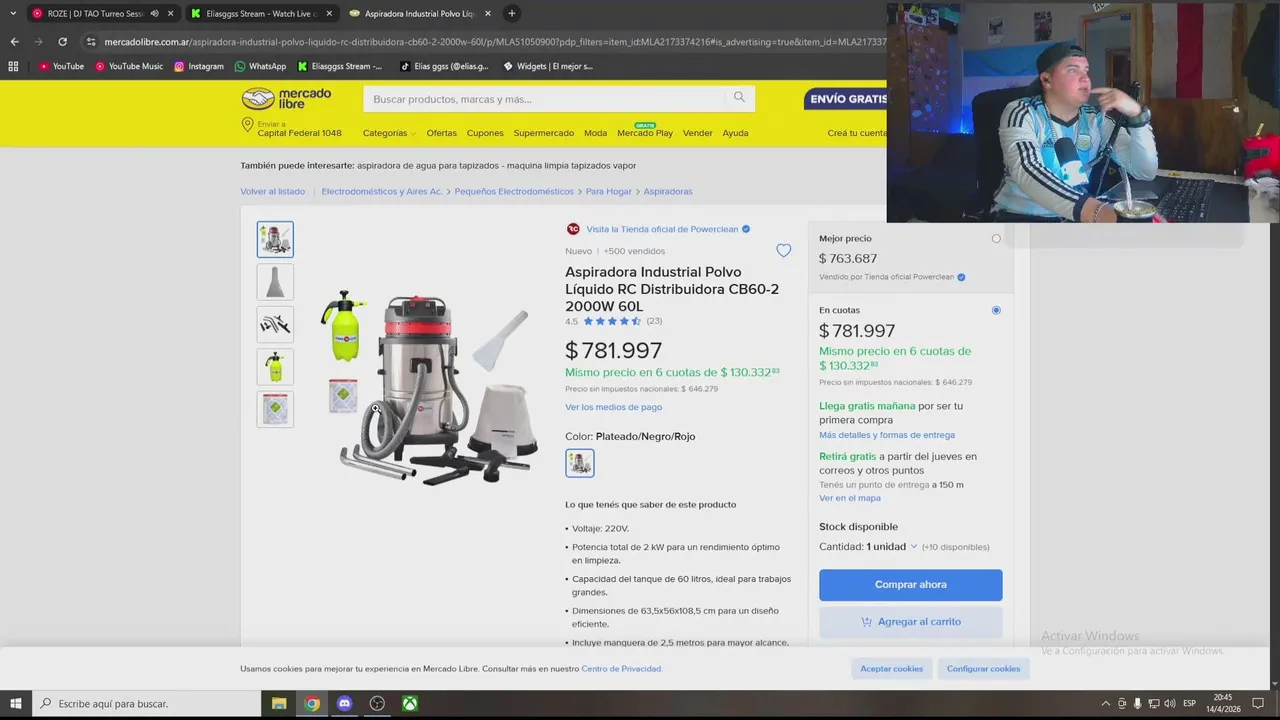Click Creá tu cuenta link
The image size is (1280, 720).
[x=857, y=133]
